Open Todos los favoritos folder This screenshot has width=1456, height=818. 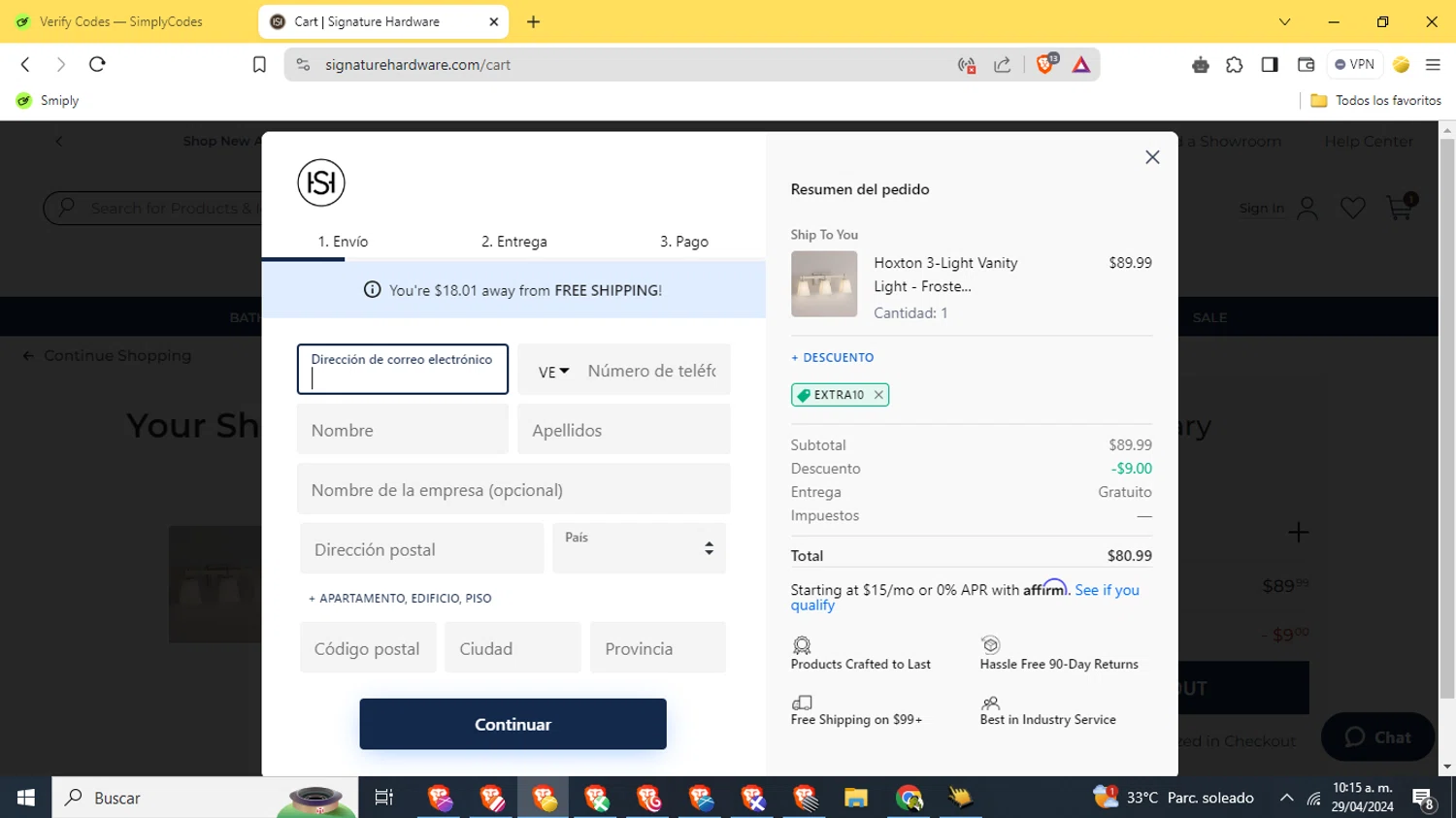pos(1375,101)
